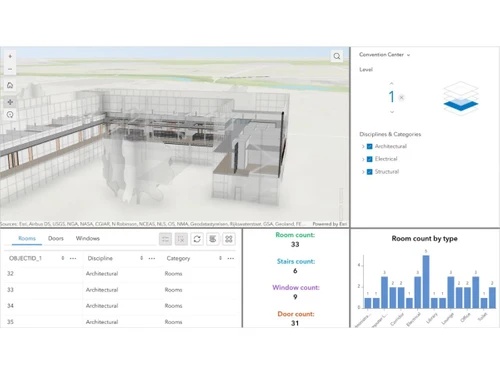Screen dimensions: 500x375
Task: Expand the Electrical discipline
Action: click(363, 159)
